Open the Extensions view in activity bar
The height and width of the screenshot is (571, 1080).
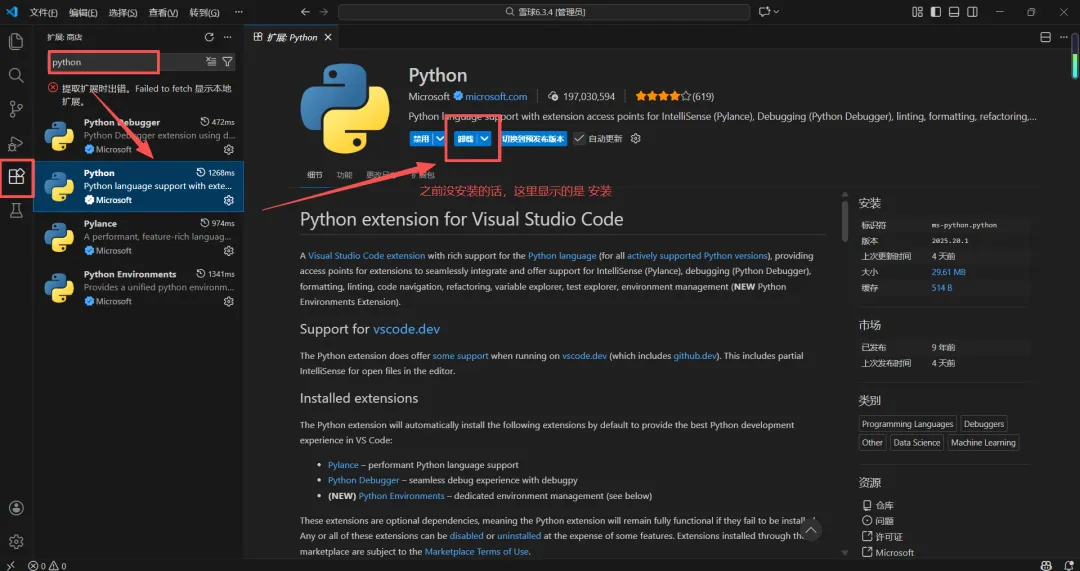16,177
